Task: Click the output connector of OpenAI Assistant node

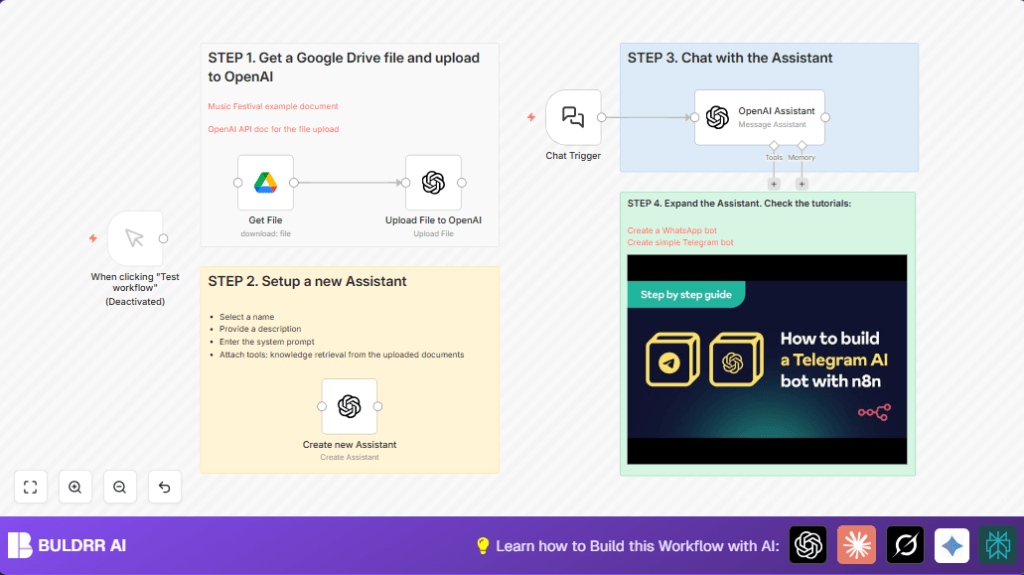Action: pyautogui.click(x=825, y=118)
